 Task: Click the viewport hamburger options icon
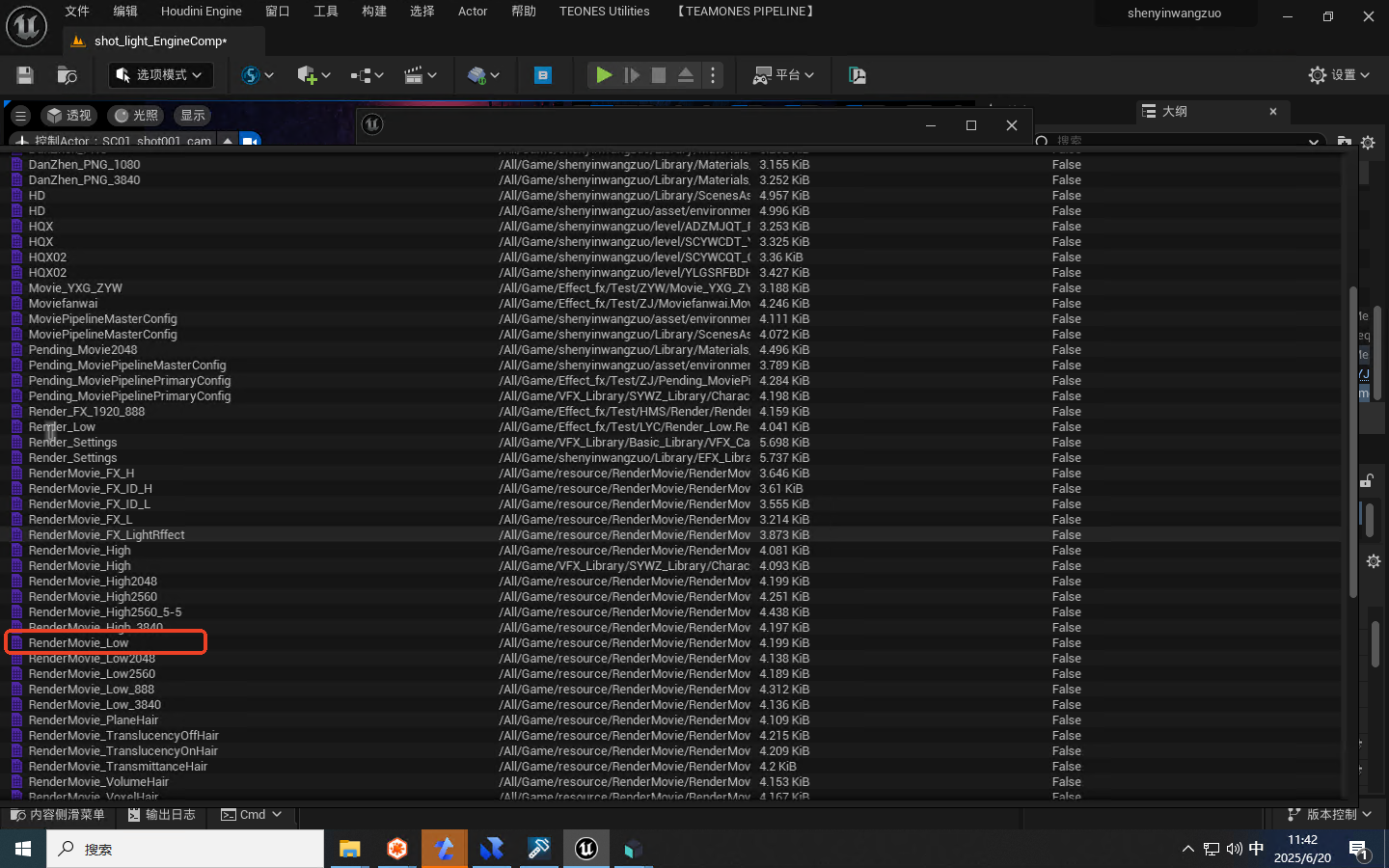pyautogui.click(x=20, y=116)
